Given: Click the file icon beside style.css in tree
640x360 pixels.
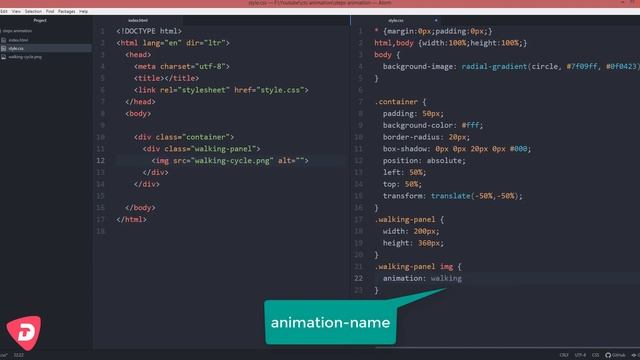Looking at the screenshot, I should 4,49.
